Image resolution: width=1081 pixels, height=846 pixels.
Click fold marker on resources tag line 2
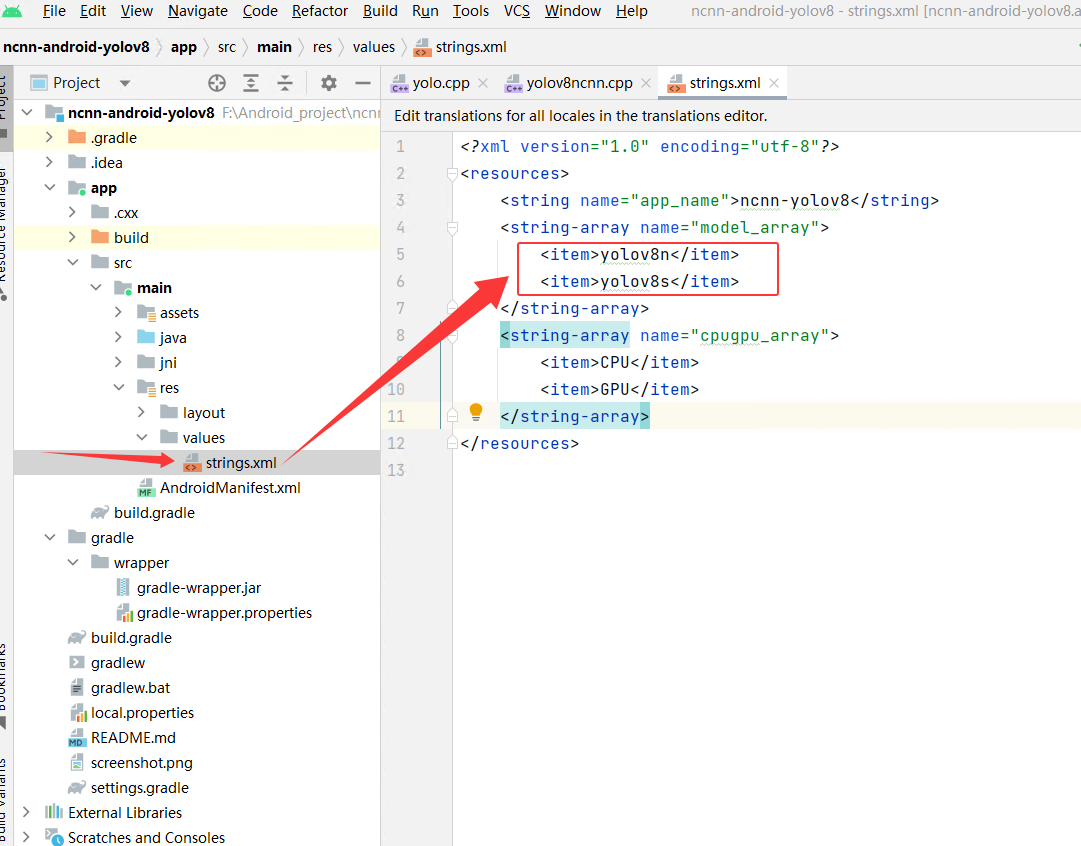(452, 174)
